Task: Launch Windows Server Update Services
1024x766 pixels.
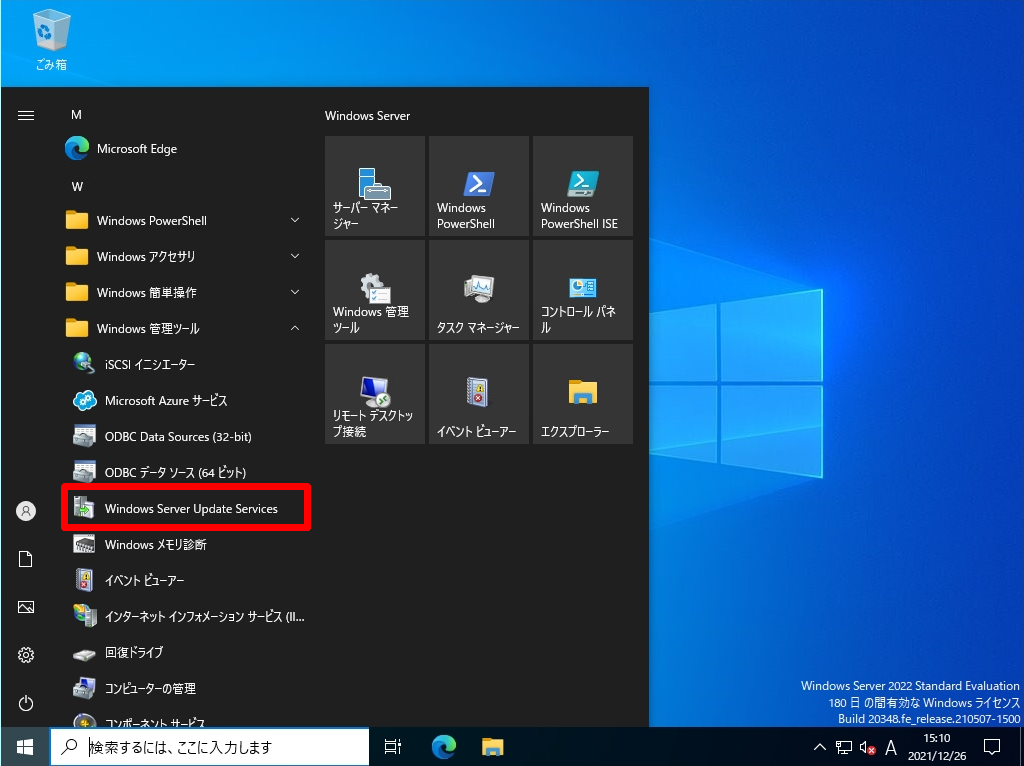Action: tap(185, 508)
